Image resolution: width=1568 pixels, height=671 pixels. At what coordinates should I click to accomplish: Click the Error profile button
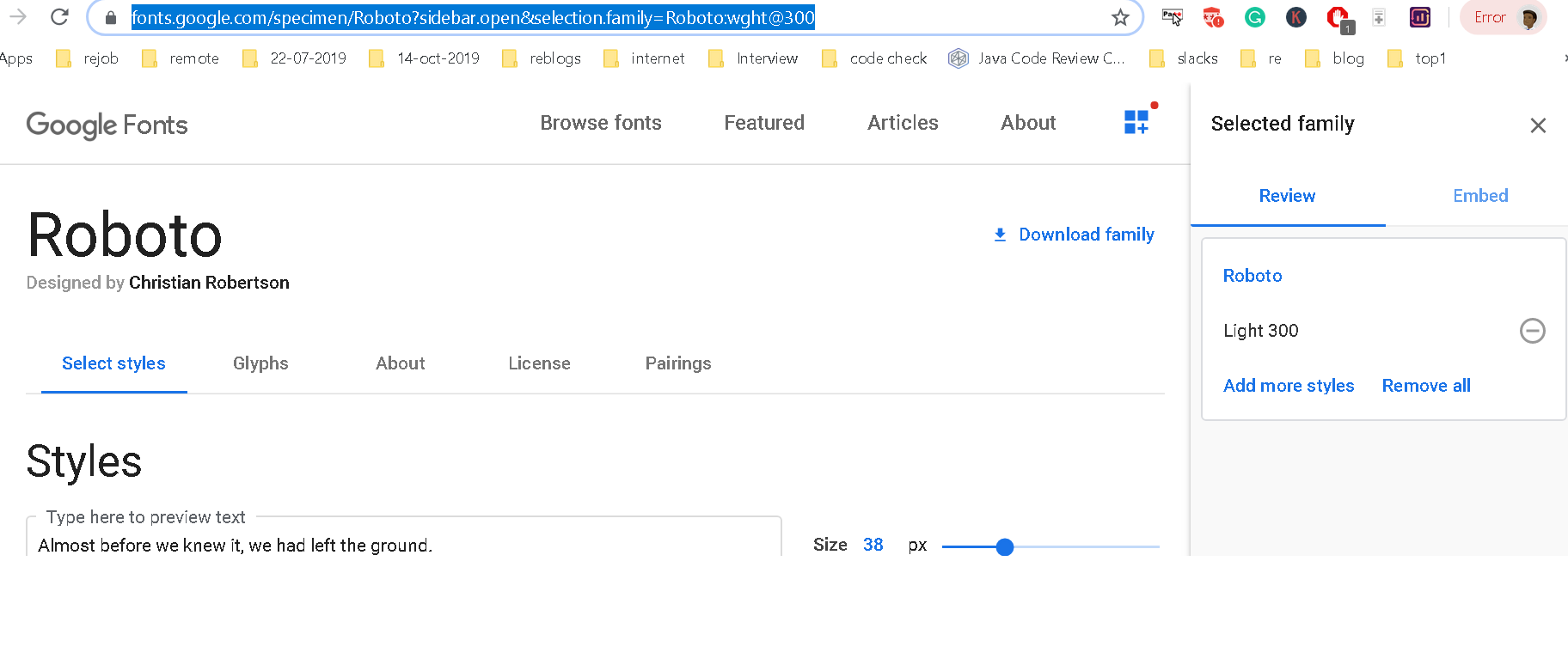1504,17
